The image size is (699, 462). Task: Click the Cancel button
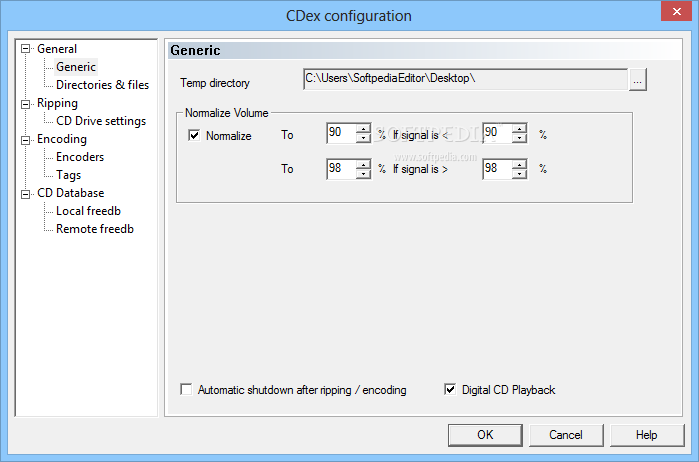pyautogui.click(x=566, y=435)
